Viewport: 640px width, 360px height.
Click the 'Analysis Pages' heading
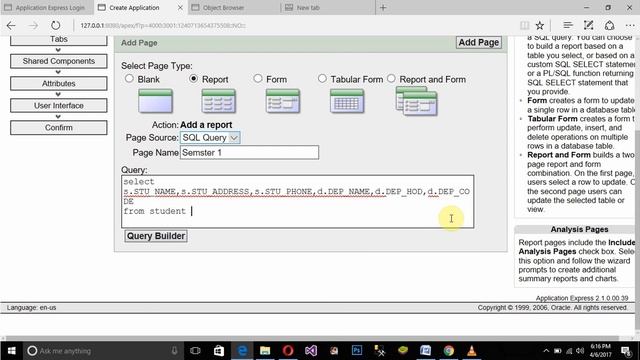(x=579, y=229)
